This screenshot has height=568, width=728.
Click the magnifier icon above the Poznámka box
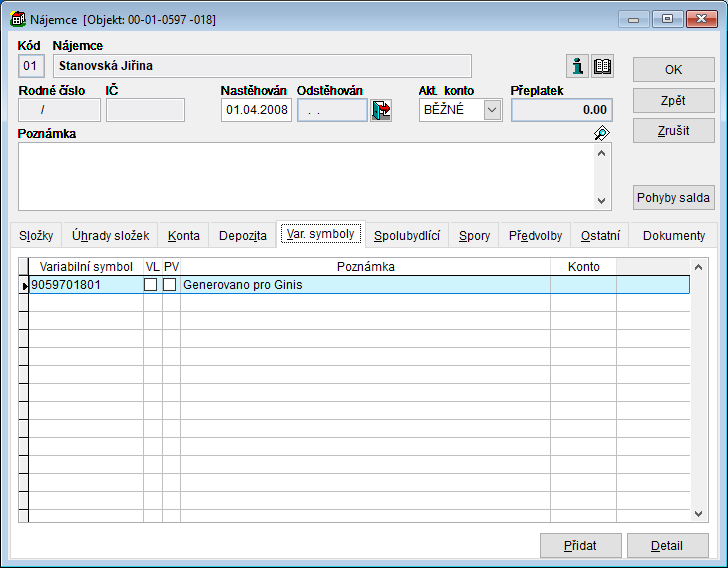coord(601,133)
